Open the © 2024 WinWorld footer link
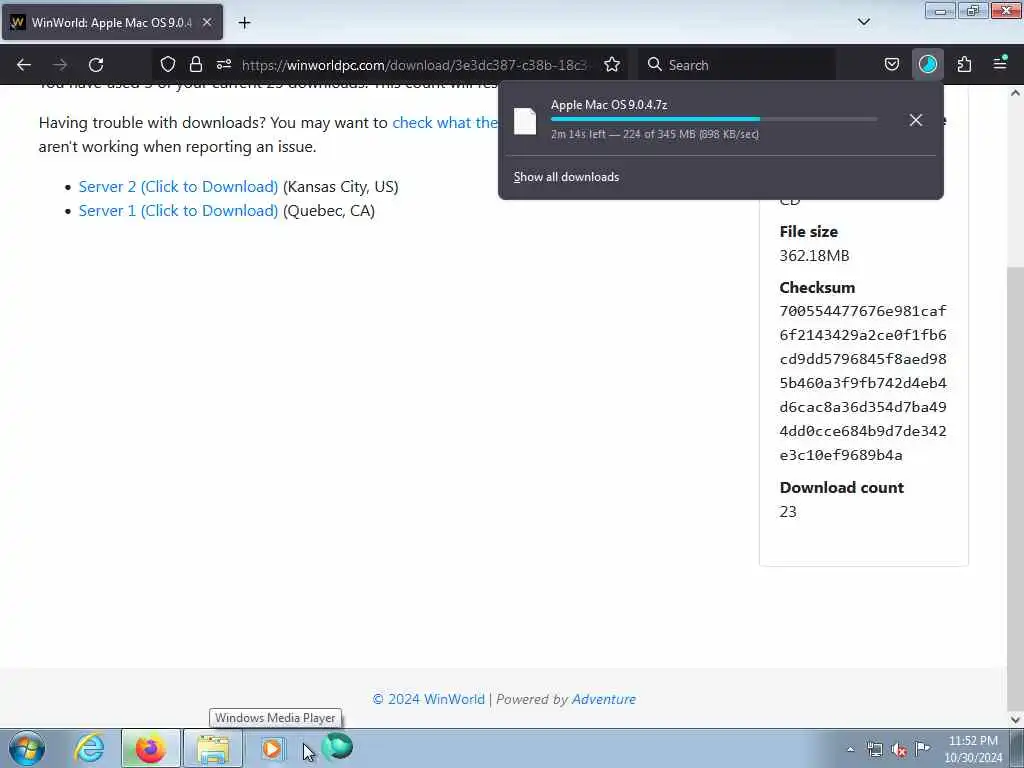The height and width of the screenshot is (768, 1024). 428,699
